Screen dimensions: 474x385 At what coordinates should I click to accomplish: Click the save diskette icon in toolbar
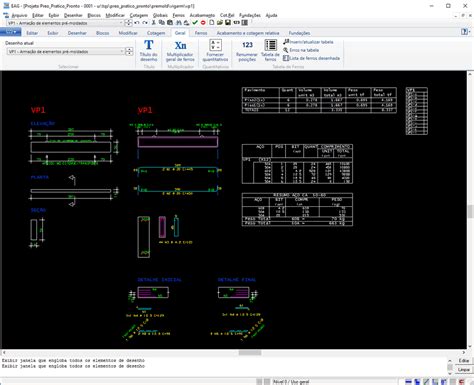pos(228,23)
